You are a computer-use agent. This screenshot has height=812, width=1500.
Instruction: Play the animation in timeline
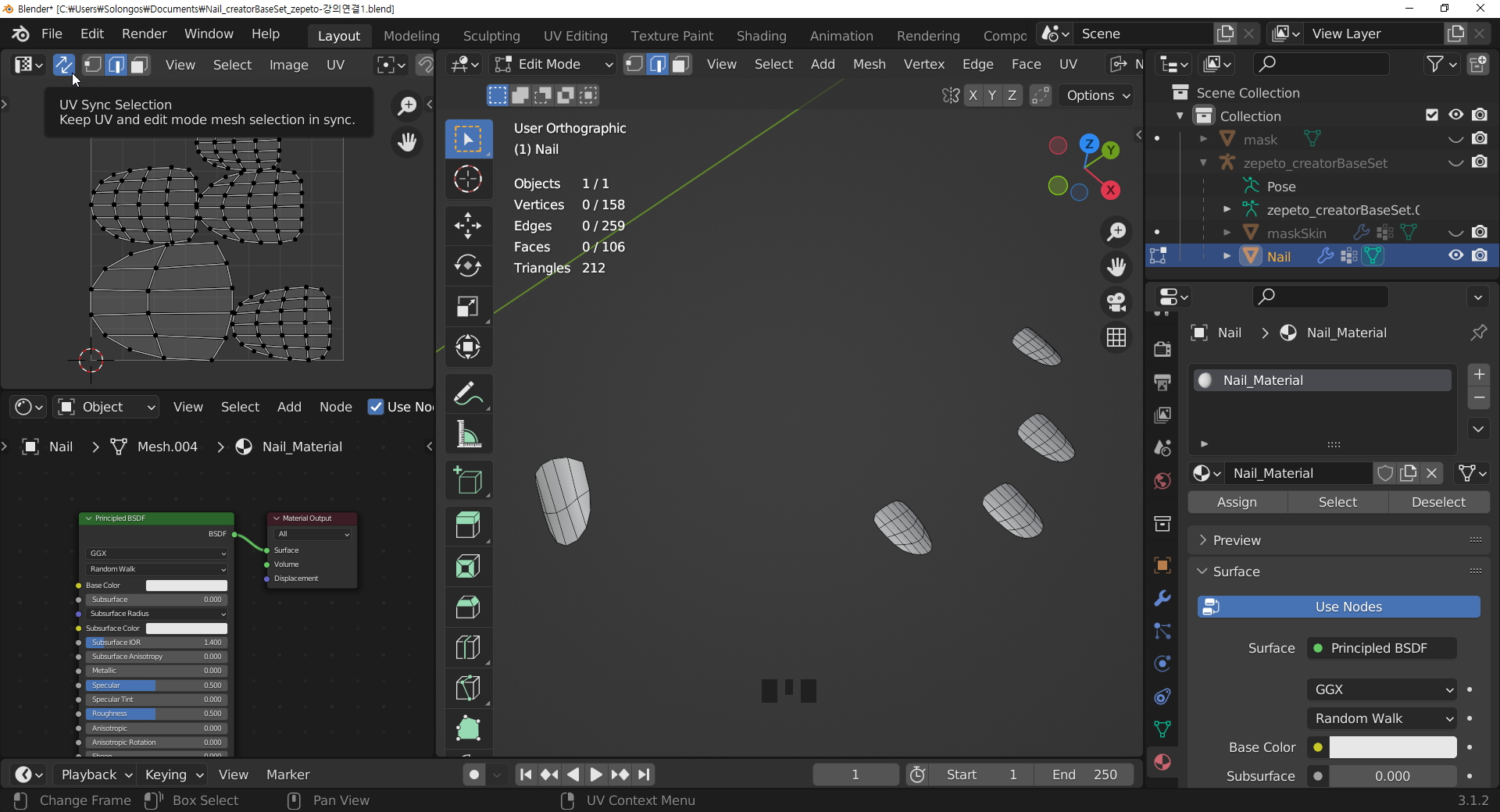(596, 775)
